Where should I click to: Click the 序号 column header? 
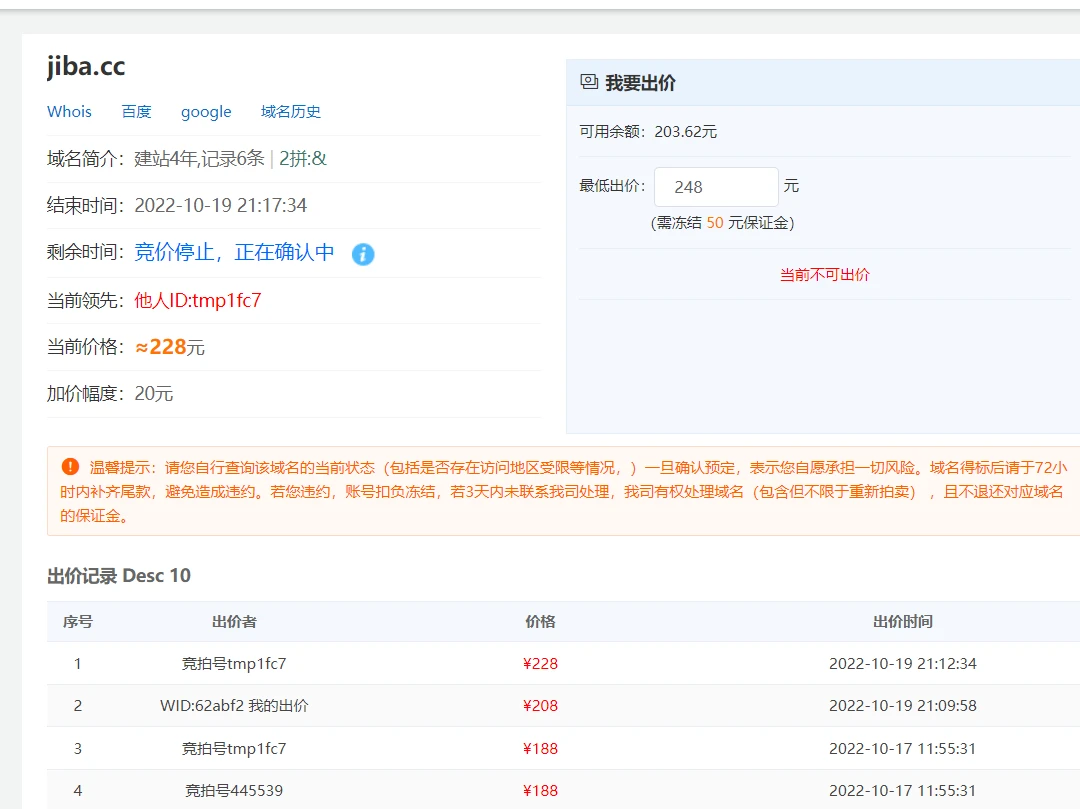pyautogui.click(x=78, y=622)
